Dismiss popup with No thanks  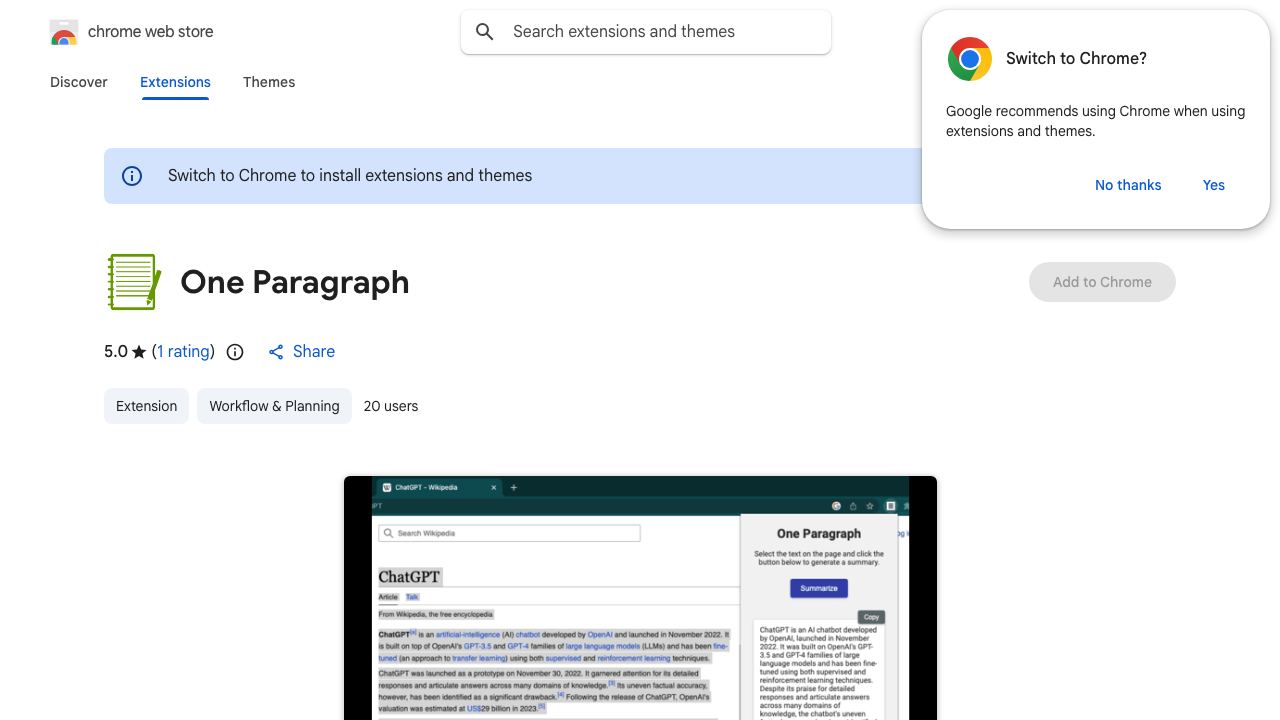1128,185
